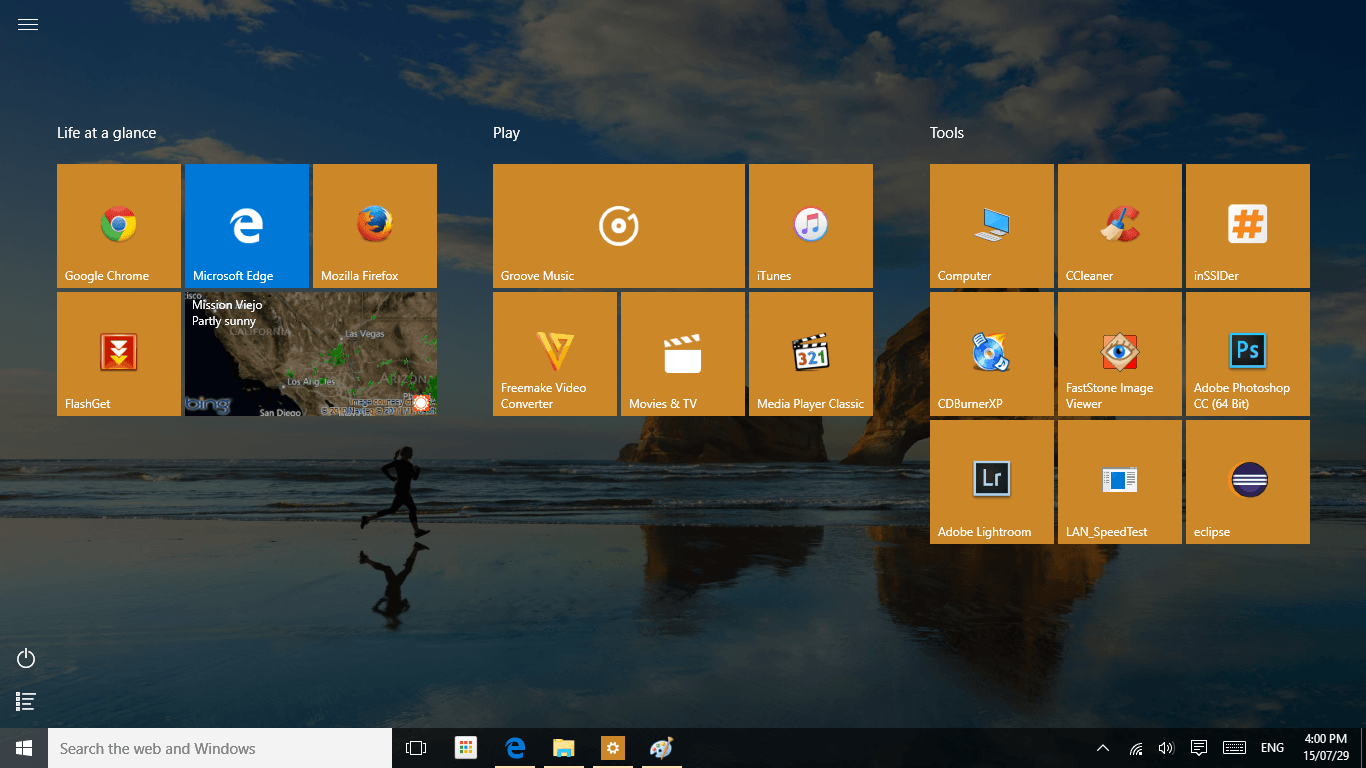This screenshot has height=768, width=1366.
Task: Launch Mozilla Firefox from Start tiles
Action: click(x=375, y=226)
